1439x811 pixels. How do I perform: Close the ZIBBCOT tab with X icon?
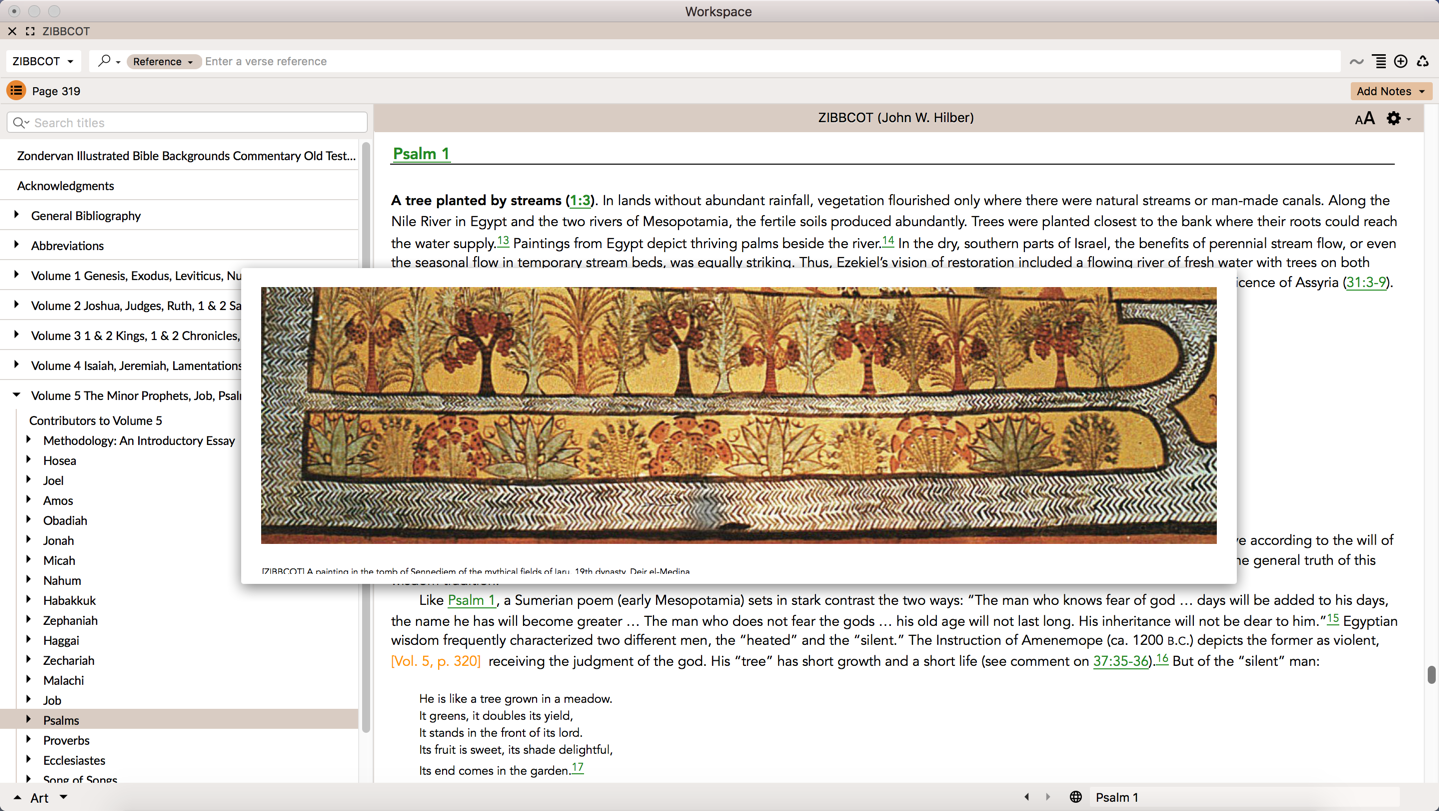coord(12,31)
